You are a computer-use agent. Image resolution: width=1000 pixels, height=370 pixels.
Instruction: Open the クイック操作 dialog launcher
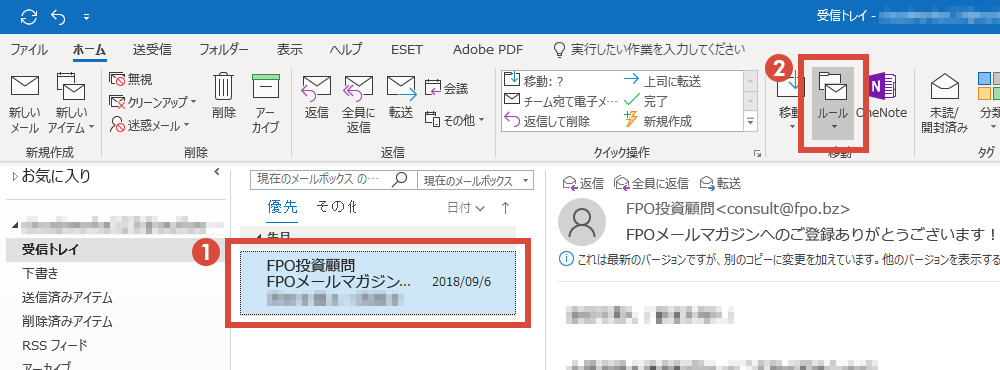(757, 154)
